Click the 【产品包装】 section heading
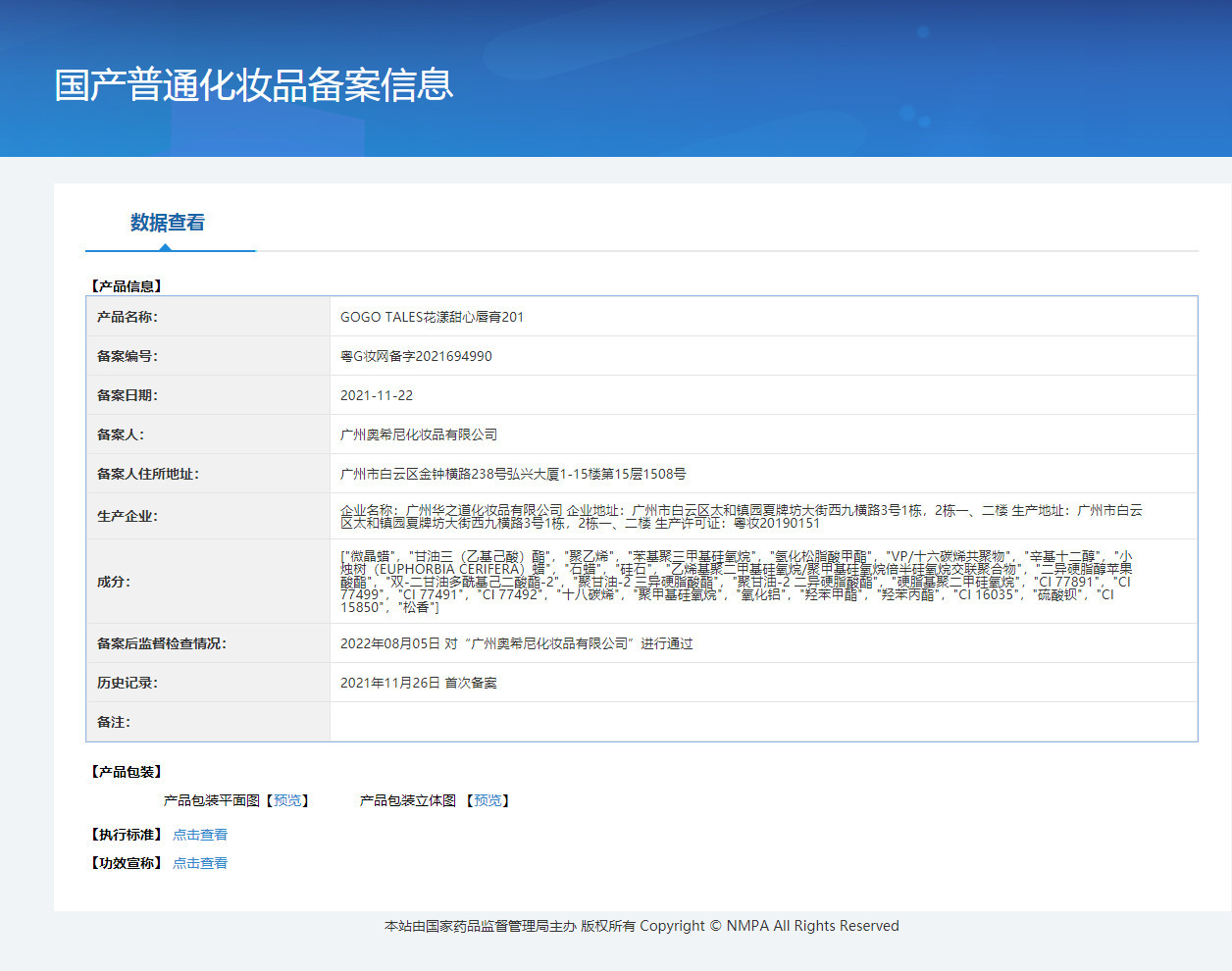Screen dimensions: 1232x971 click(127, 772)
